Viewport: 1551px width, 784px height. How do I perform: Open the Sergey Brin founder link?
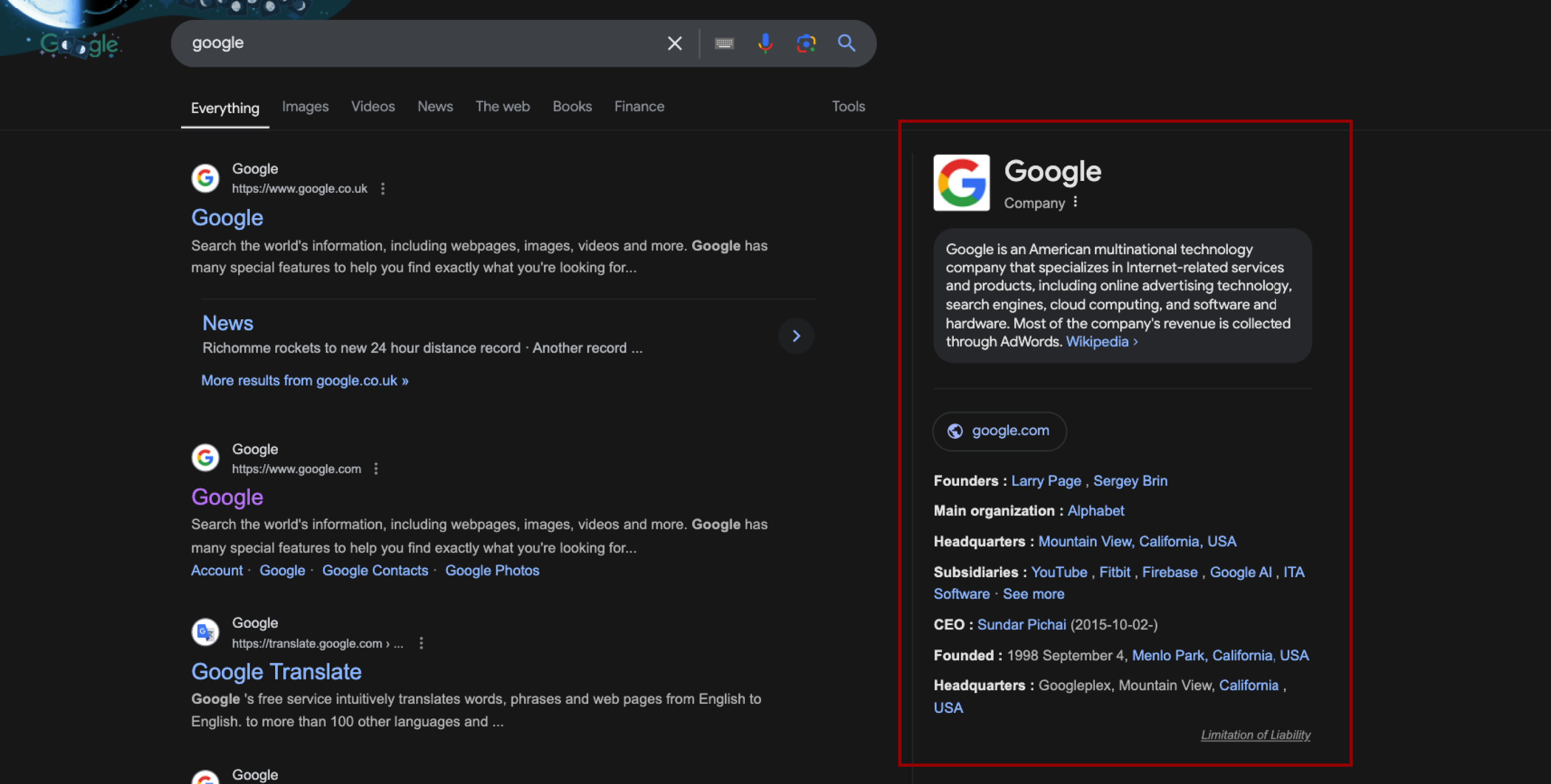click(x=1130, y=481)
